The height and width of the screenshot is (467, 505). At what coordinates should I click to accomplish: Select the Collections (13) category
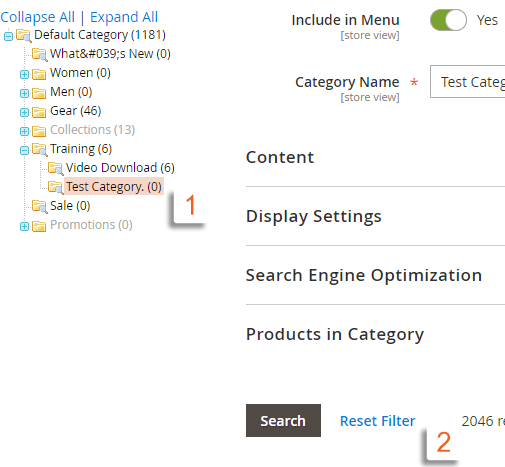tap(93, 130)
